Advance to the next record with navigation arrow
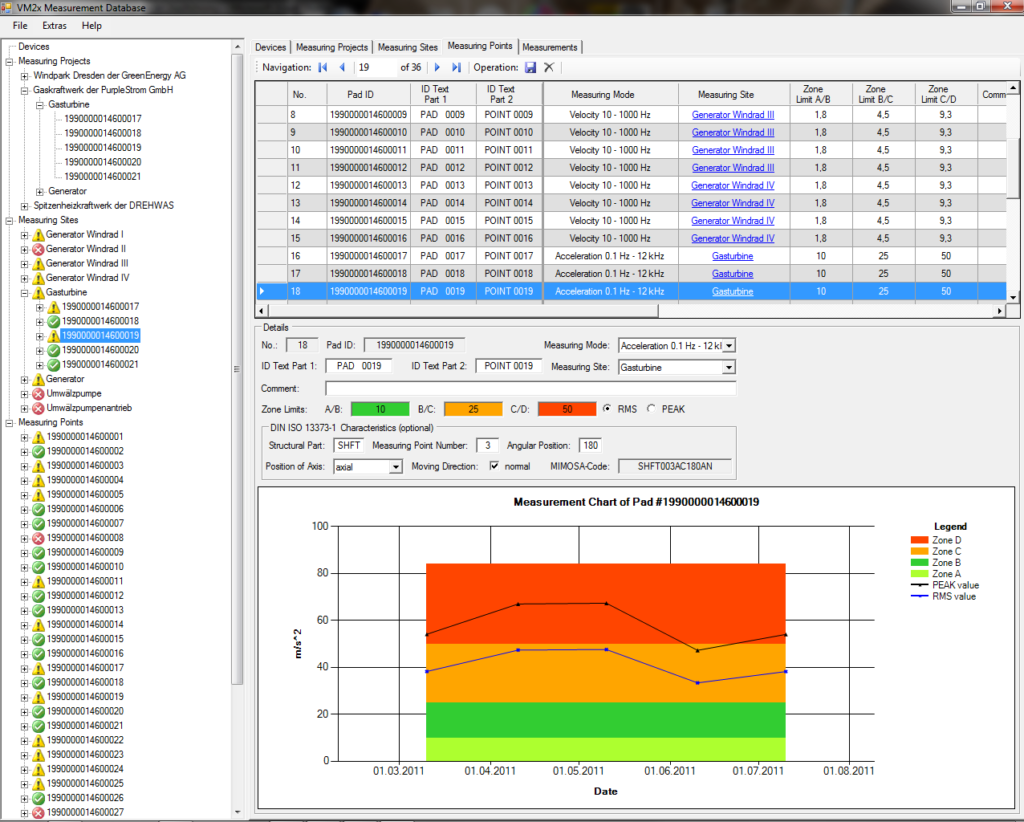The image size is (1024, 822). click(x=437, y=68)
